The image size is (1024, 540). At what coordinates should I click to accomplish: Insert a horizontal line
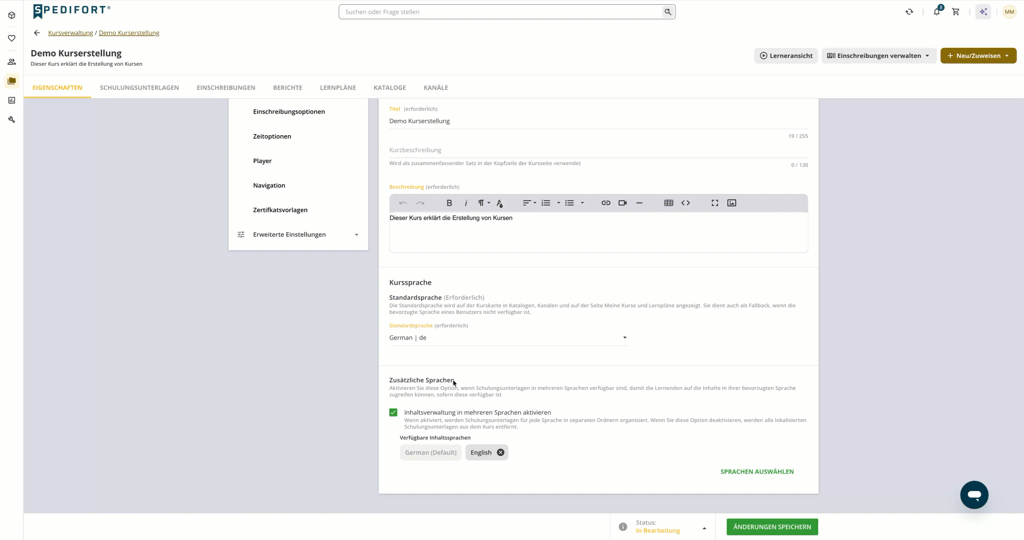coord(639,203)
